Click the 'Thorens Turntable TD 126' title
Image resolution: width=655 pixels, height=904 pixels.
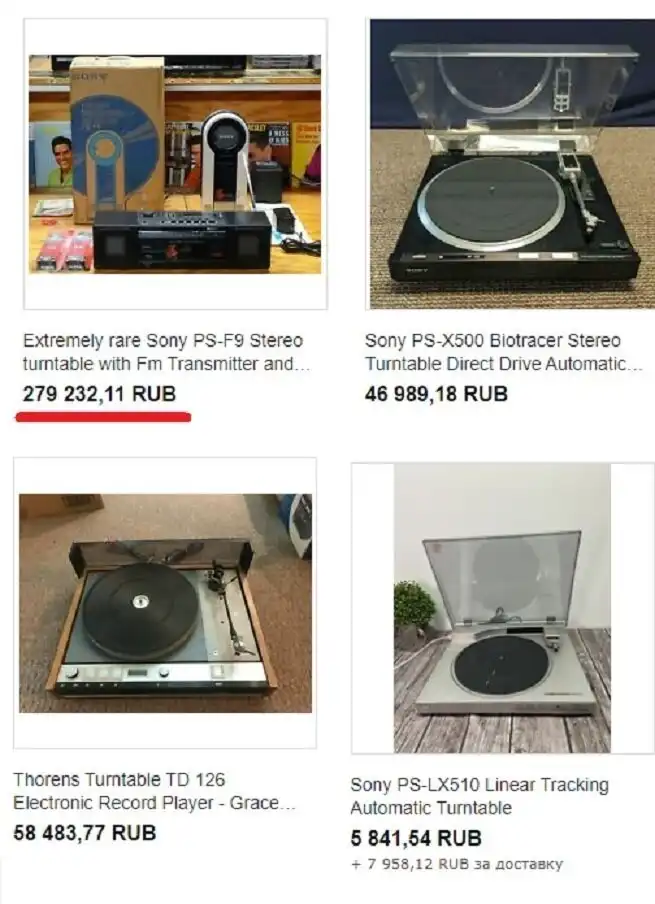119,779
